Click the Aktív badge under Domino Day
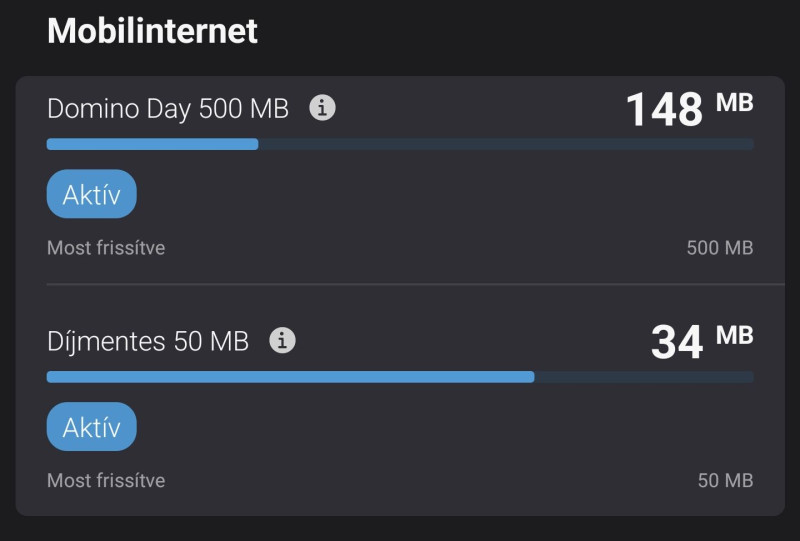The image size is (800, 541). (92, 194)
